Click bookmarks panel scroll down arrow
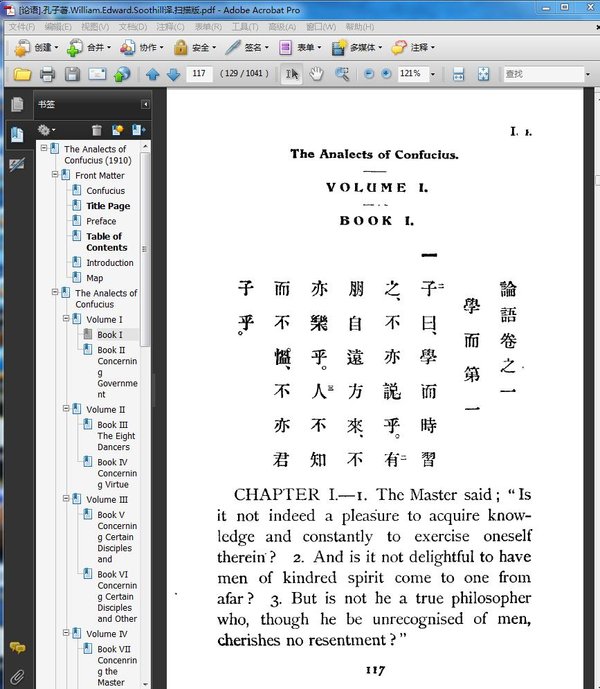This screenshot has height=689, width=600. pyautogui.click(x=145, y=684)
